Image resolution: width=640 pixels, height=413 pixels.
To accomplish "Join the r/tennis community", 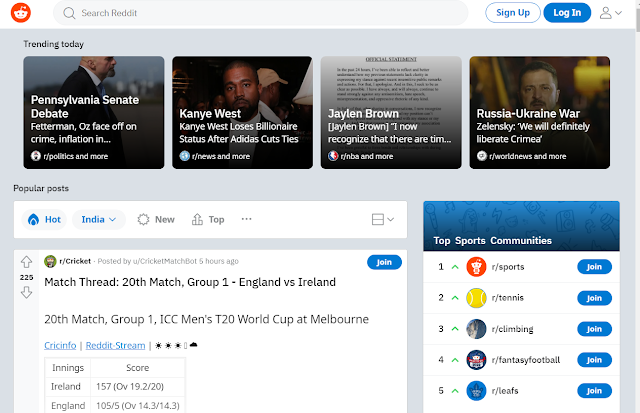I will tap(594, 298).
